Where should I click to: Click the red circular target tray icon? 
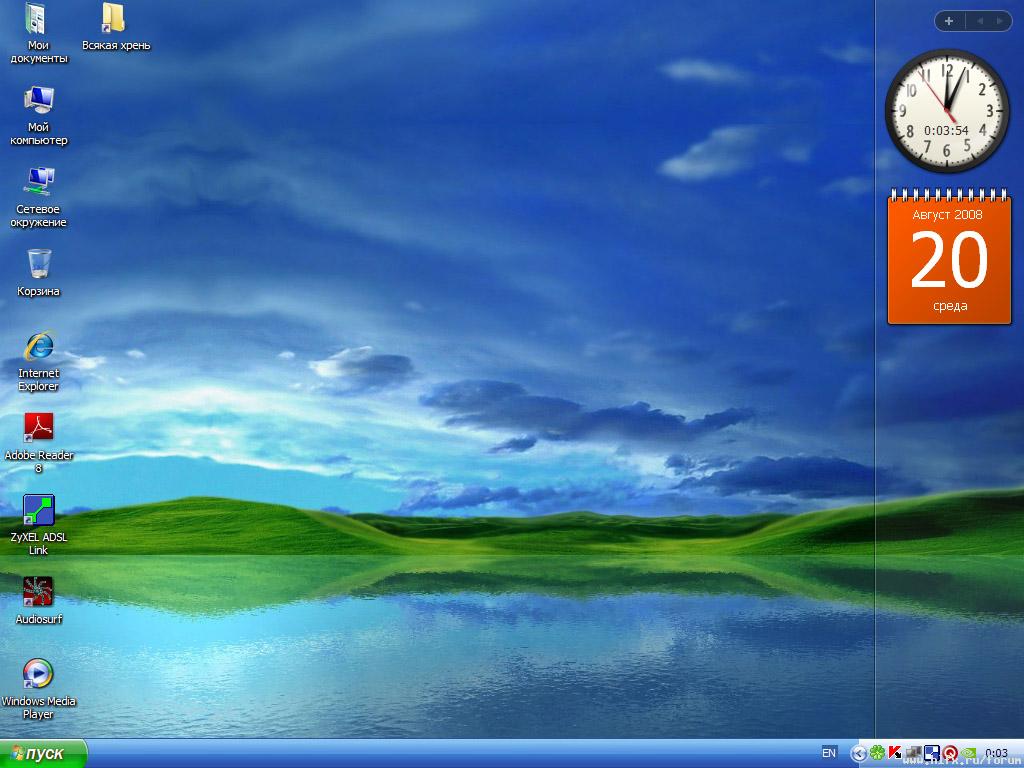click(x=950, y=753)
